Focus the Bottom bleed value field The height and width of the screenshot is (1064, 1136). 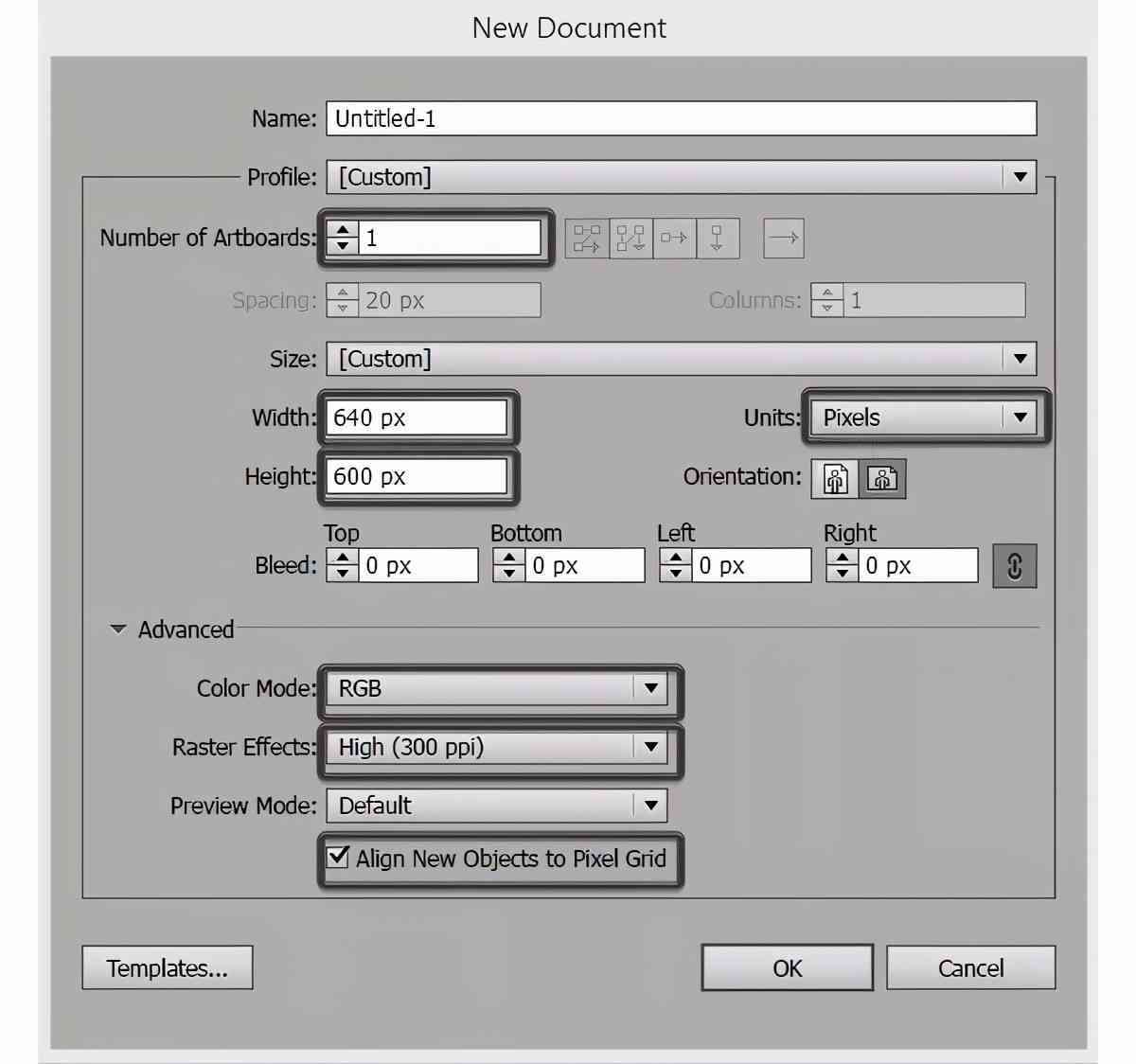pos(584,565)
